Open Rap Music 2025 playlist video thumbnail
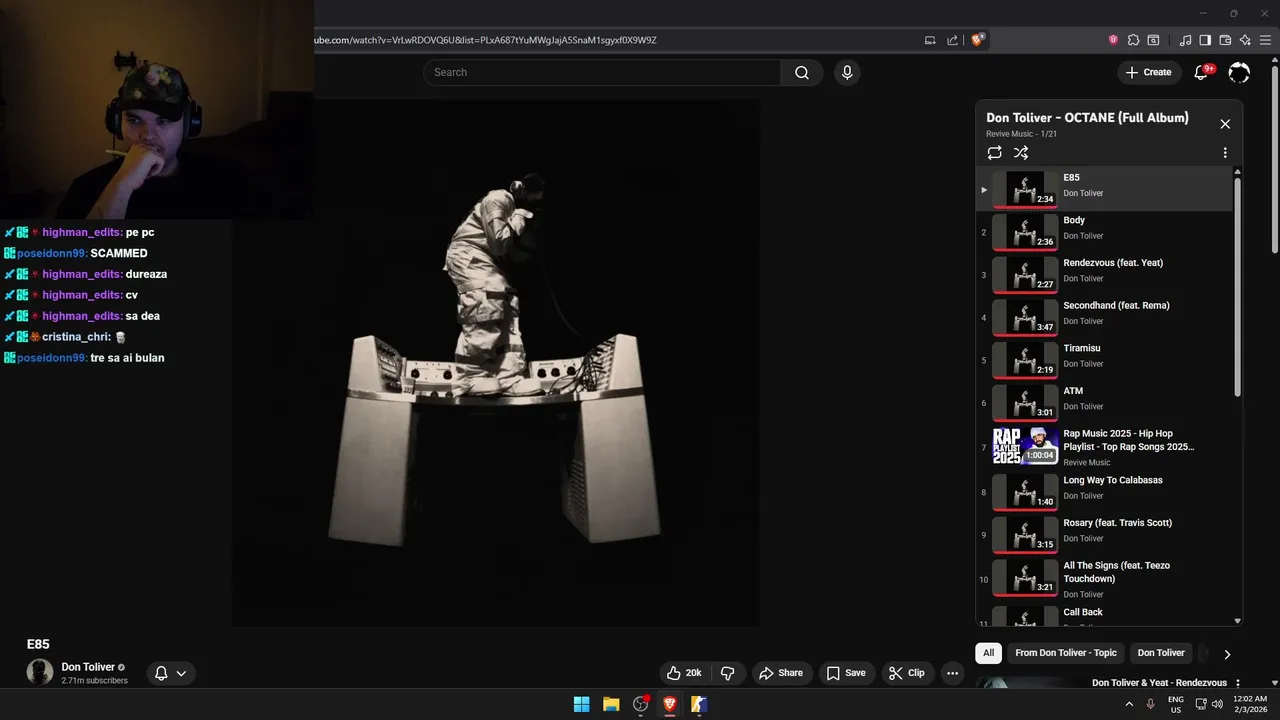Viewport: 1280px width, 720px height. 1024,446
